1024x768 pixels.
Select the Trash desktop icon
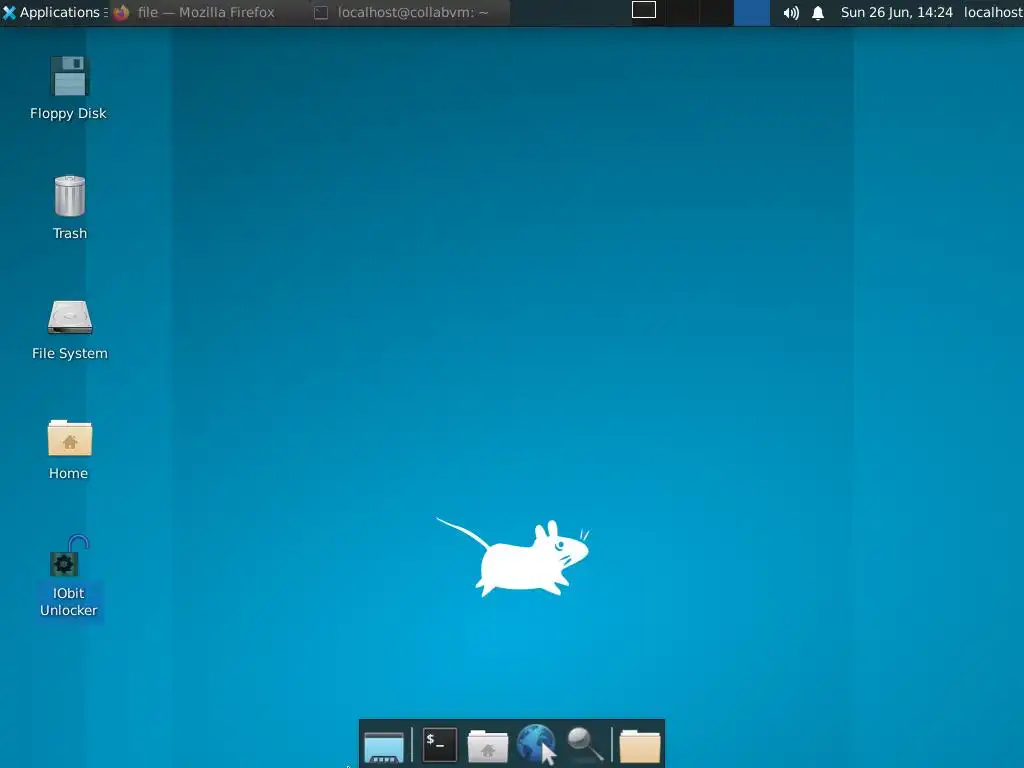click(x=69, y=208)
